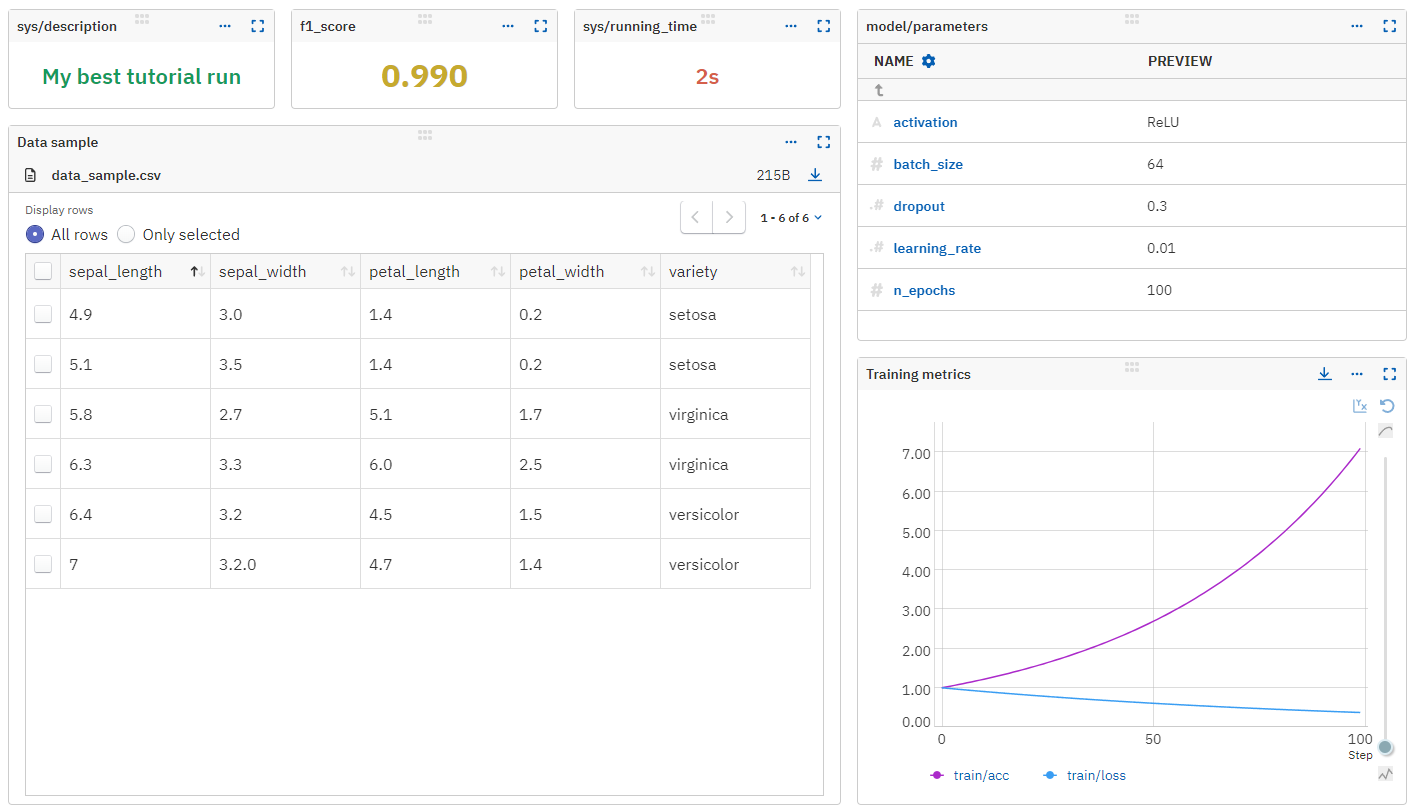This screenshot has width=1414, height=812.
Task: Open the curve smoothing tool on Training metrics
Action: [1385, 430]
